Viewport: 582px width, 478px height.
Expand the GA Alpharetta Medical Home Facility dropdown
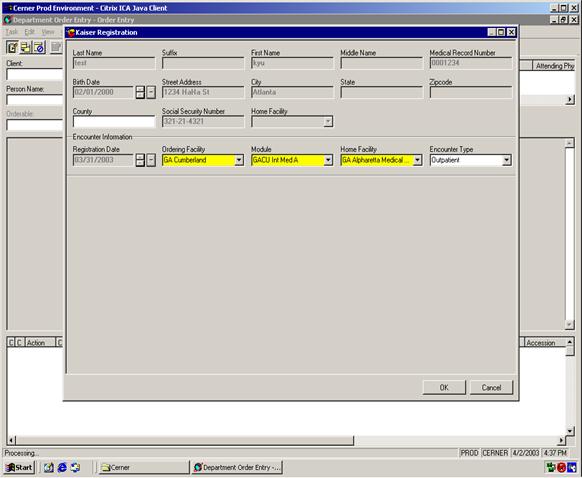click(x=418, y=160)
